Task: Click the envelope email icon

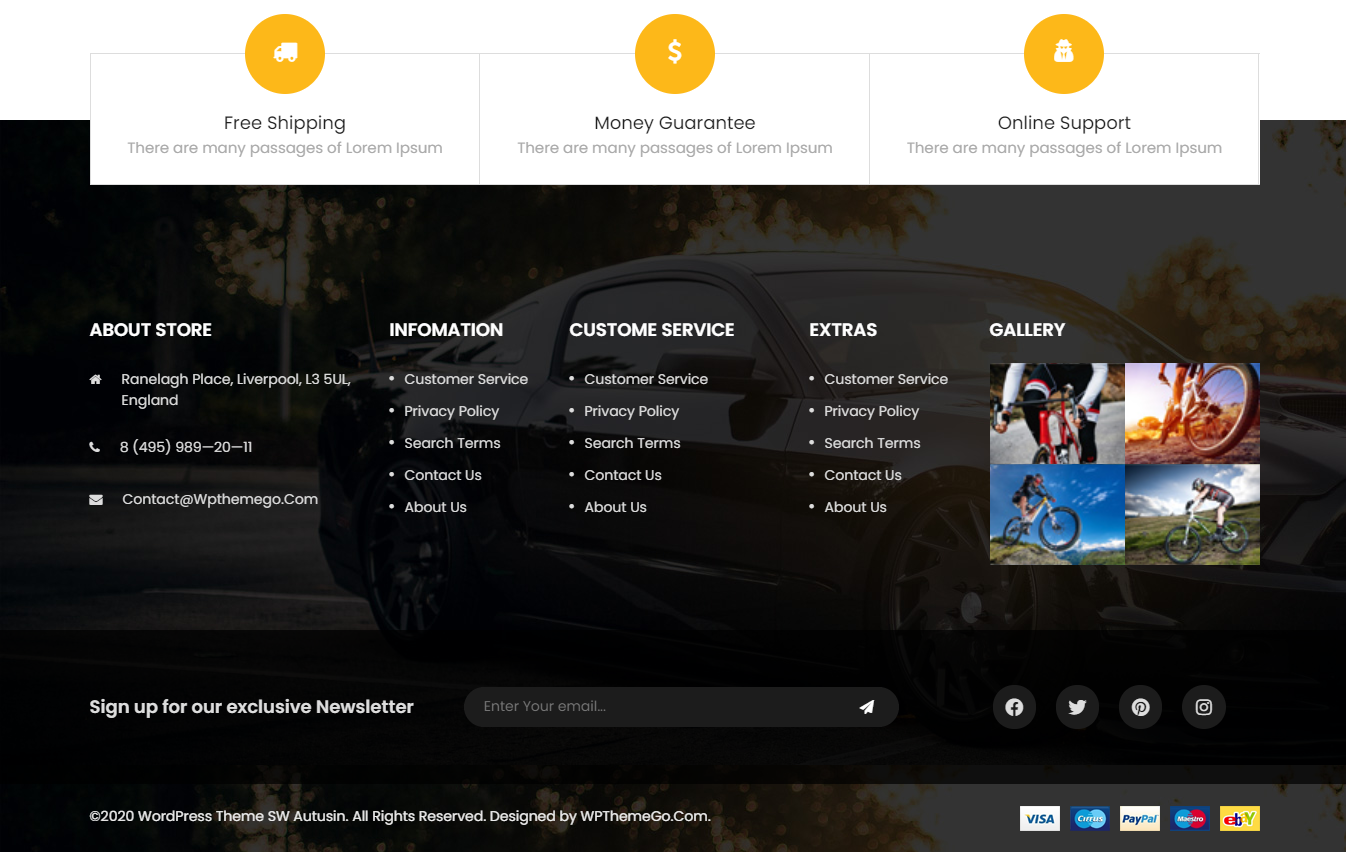Action: (x=96, y=499)
